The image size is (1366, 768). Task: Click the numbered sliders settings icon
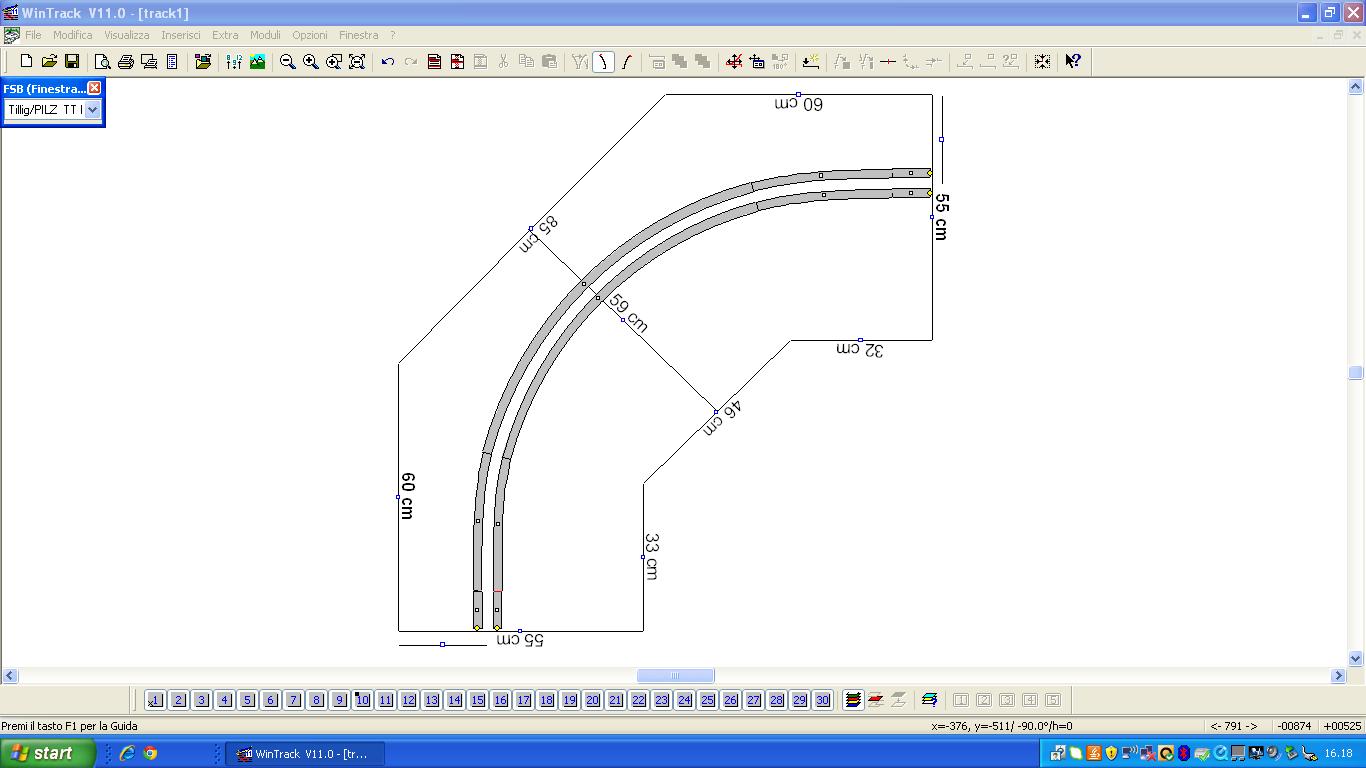click(234, 61)
